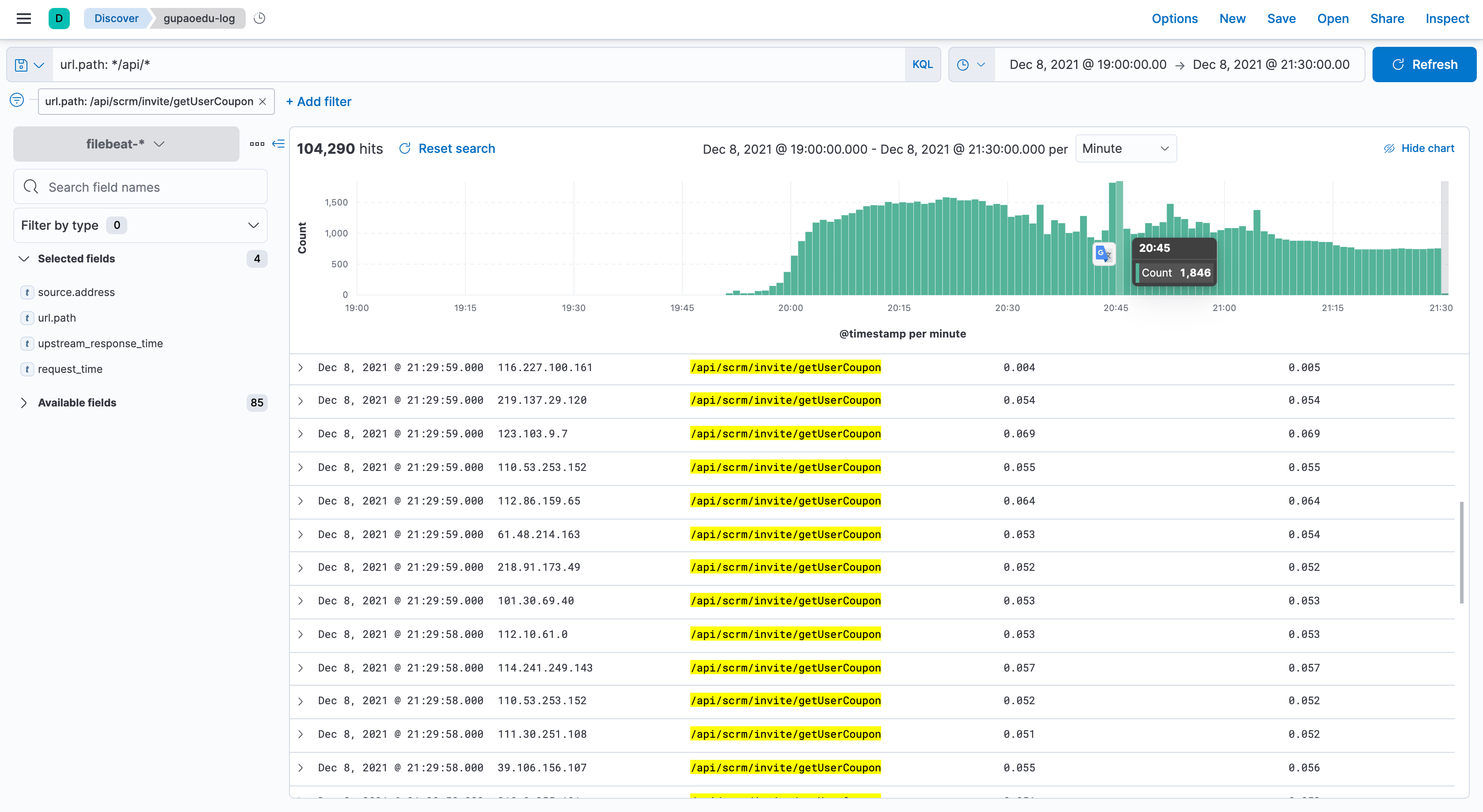Select upstream_response_time field
Viewport: 1483px width, 812px height.
(x=100, y=344)
